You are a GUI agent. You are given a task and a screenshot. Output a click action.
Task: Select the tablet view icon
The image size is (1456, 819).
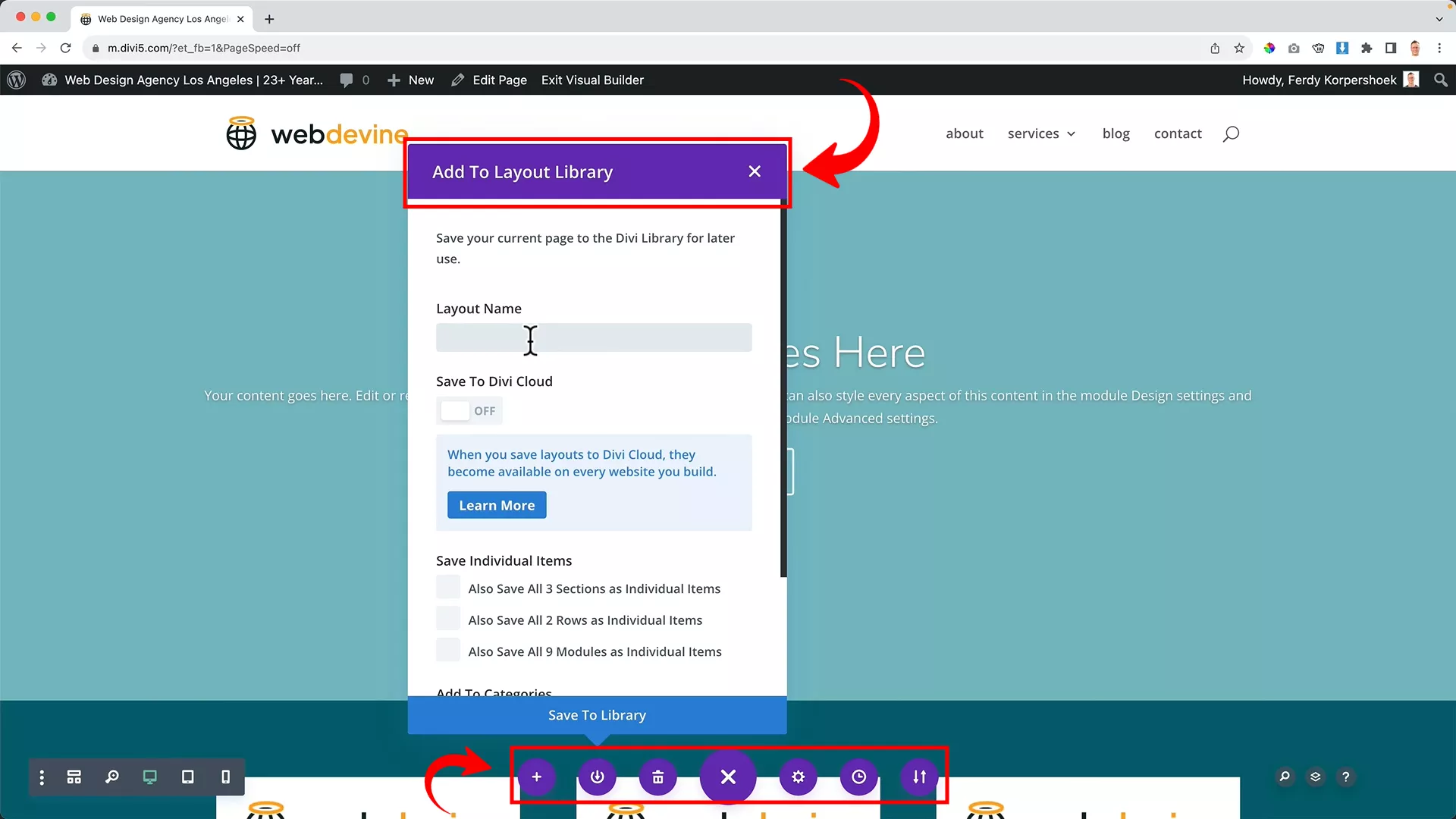[x=187, y=777]
